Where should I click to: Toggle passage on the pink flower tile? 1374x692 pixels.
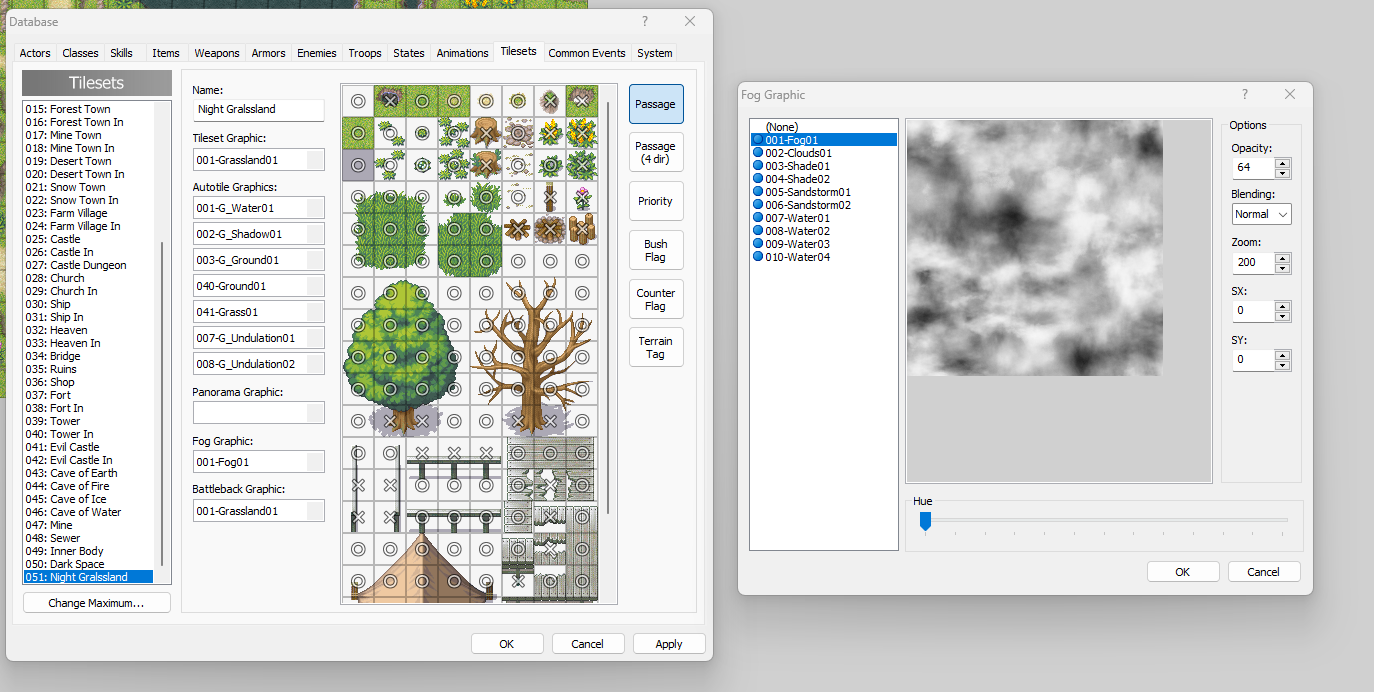(x=581, y=197)
